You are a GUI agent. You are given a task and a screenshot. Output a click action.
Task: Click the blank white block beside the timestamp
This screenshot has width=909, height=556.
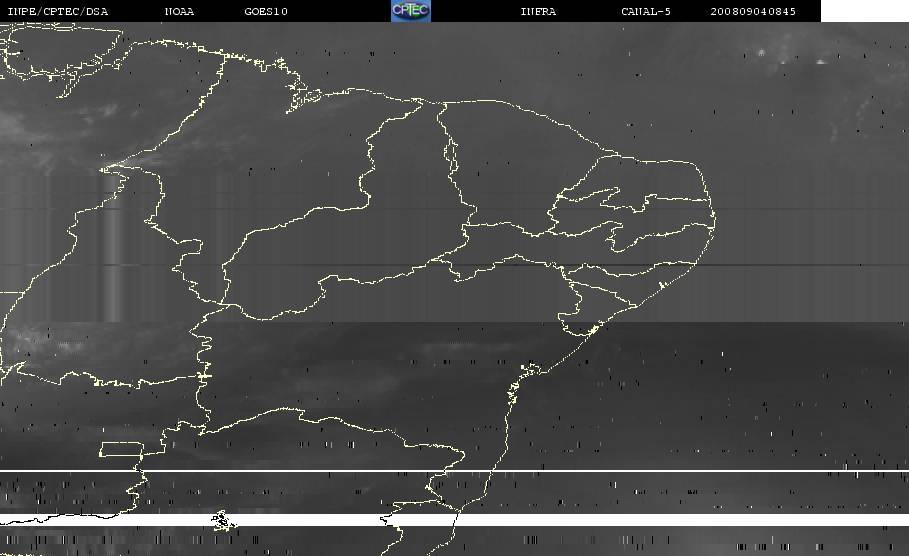tap(864, 11)
